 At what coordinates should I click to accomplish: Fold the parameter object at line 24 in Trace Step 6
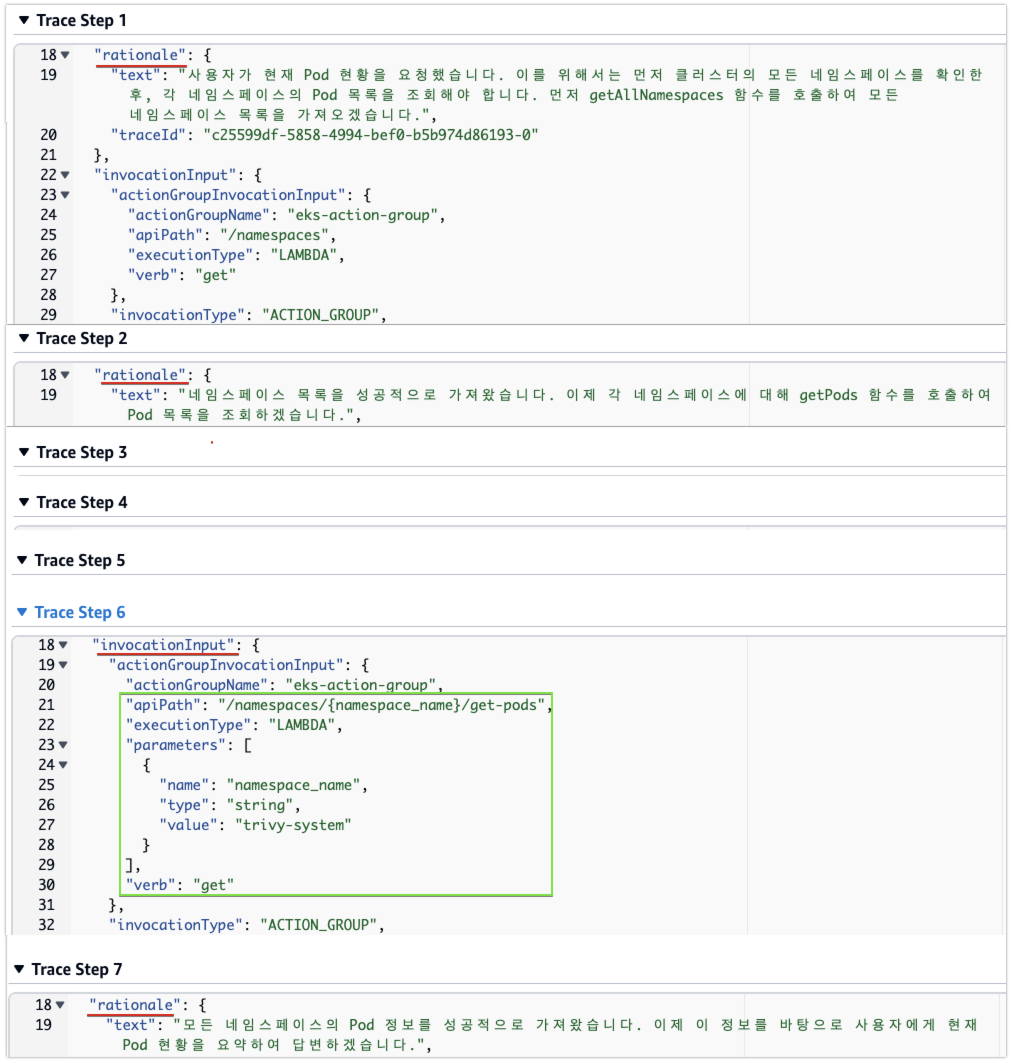(x=63, y=765)
